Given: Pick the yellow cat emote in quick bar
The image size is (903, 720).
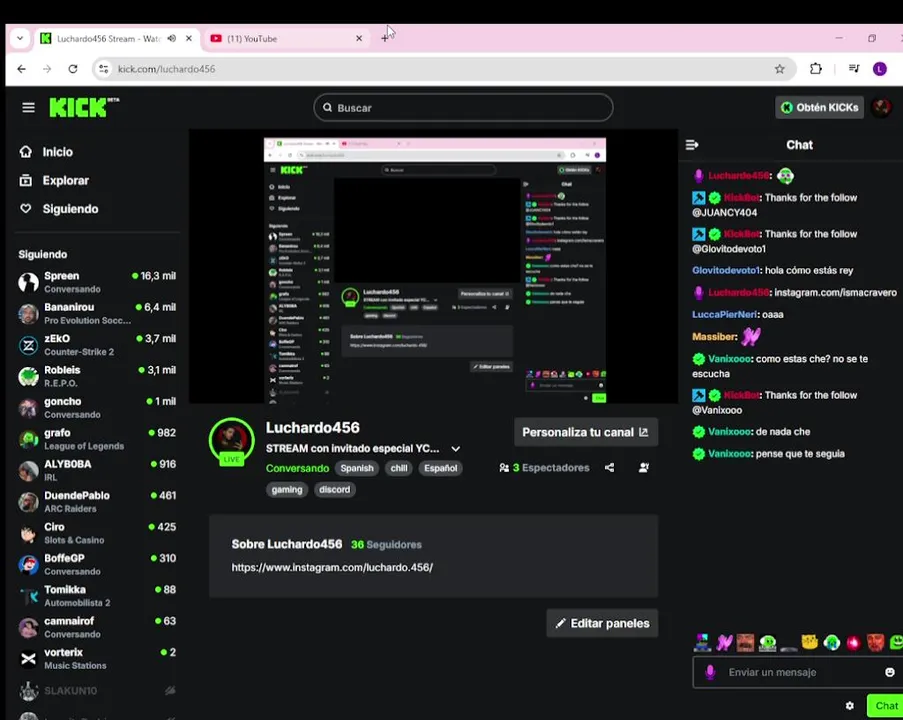Looking at the screenshot, I should (810, 642).
